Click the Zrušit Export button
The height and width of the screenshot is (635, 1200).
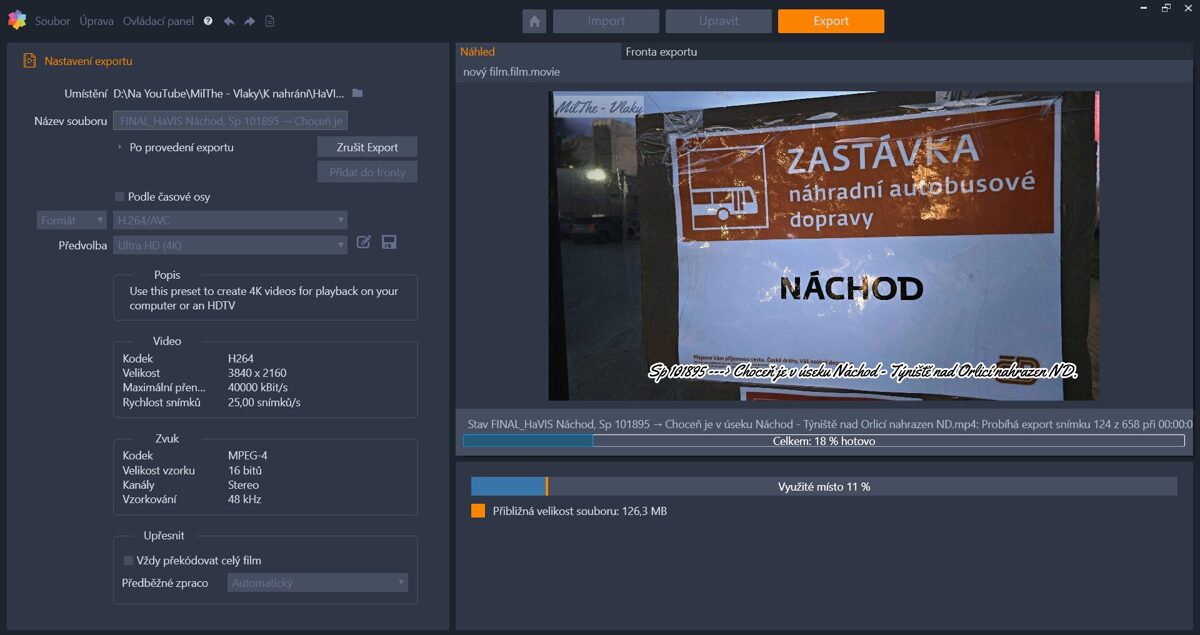tap(367, 146)
